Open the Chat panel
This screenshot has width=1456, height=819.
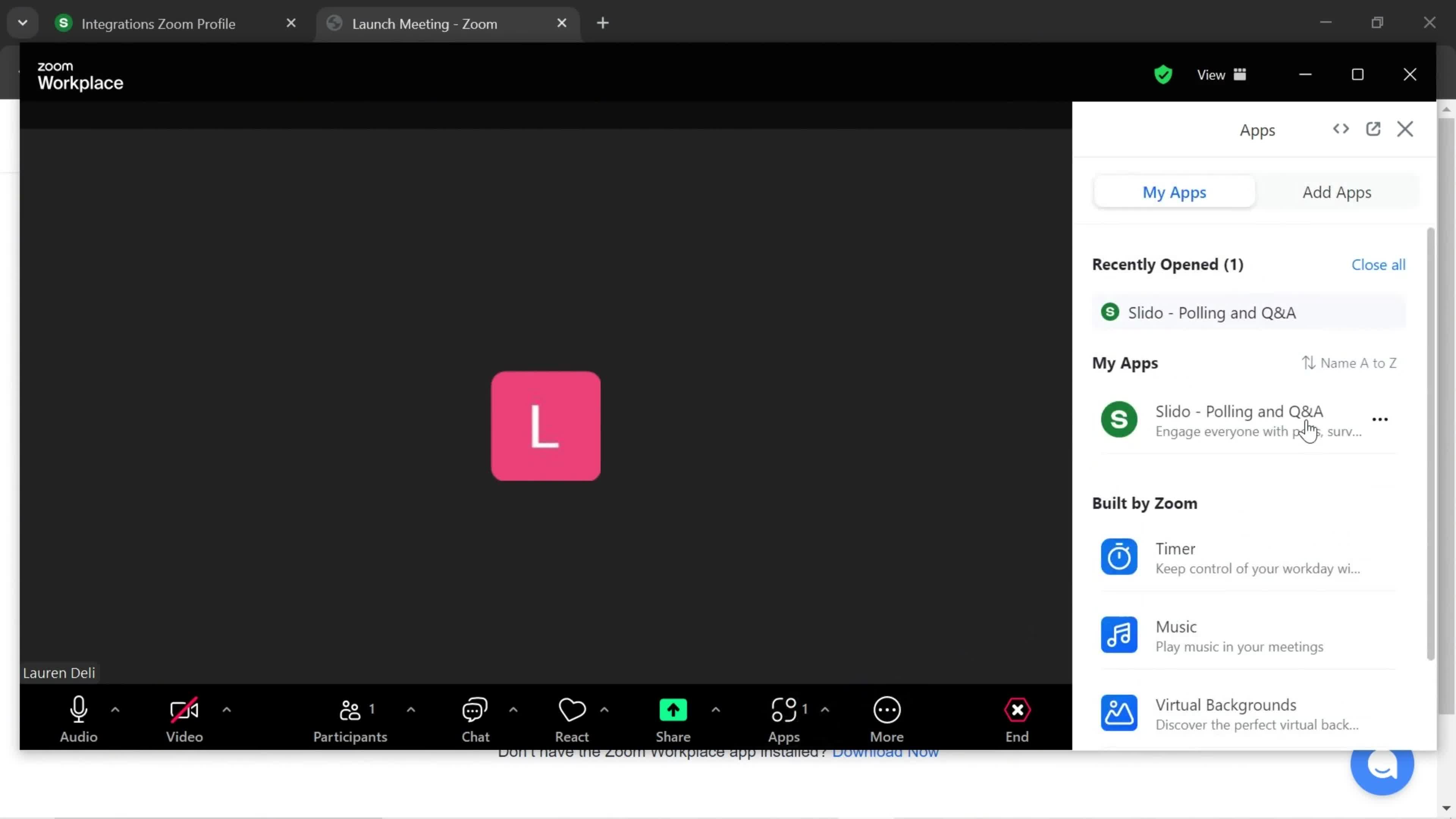(475, 719)
